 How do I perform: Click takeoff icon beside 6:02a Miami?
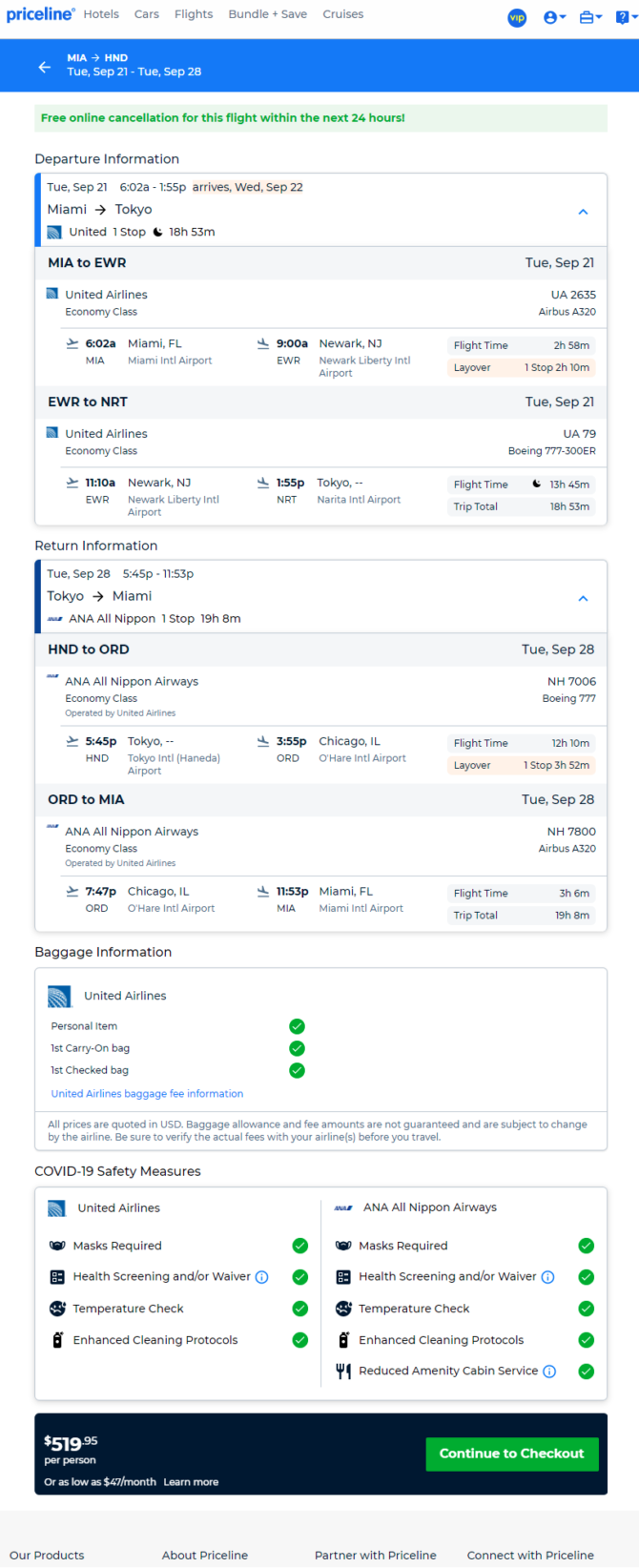click(72, 343)
